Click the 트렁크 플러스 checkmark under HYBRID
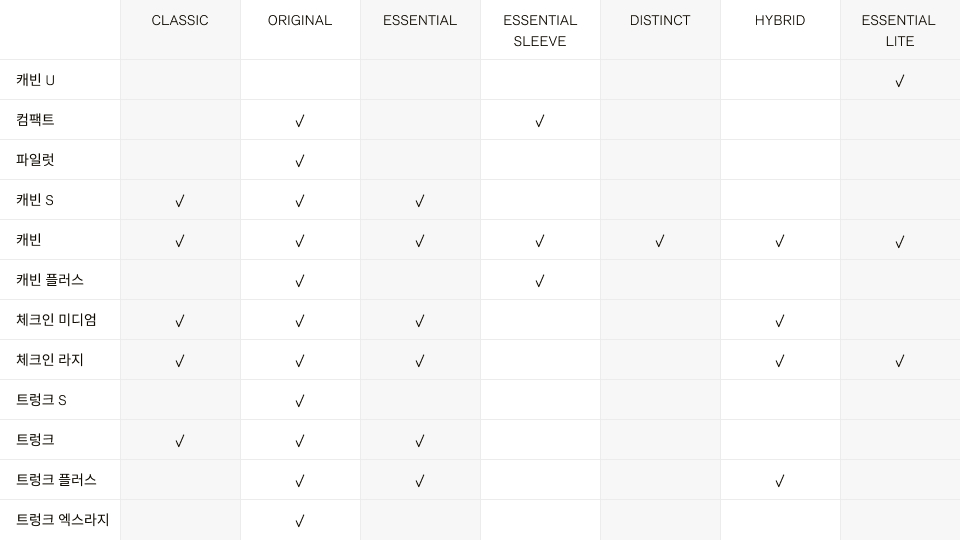960x540 pixels. [x=779, y=481]
